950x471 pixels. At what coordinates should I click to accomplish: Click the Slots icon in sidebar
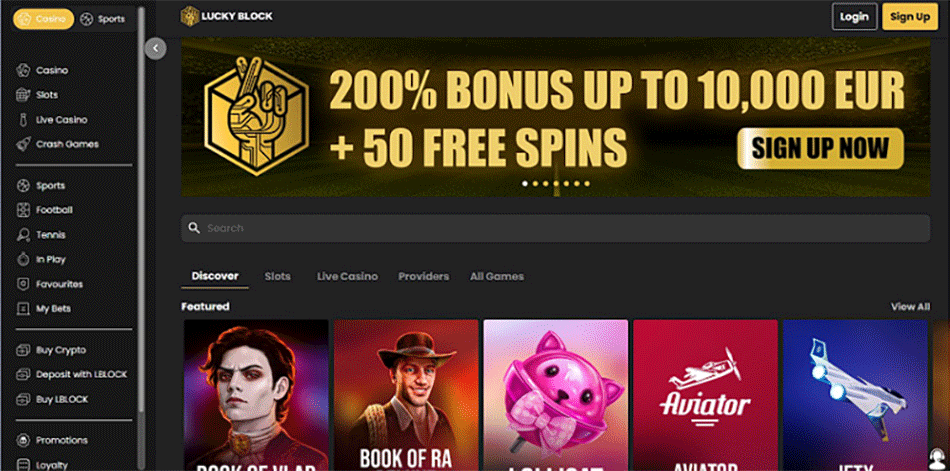tap(23, 95)
